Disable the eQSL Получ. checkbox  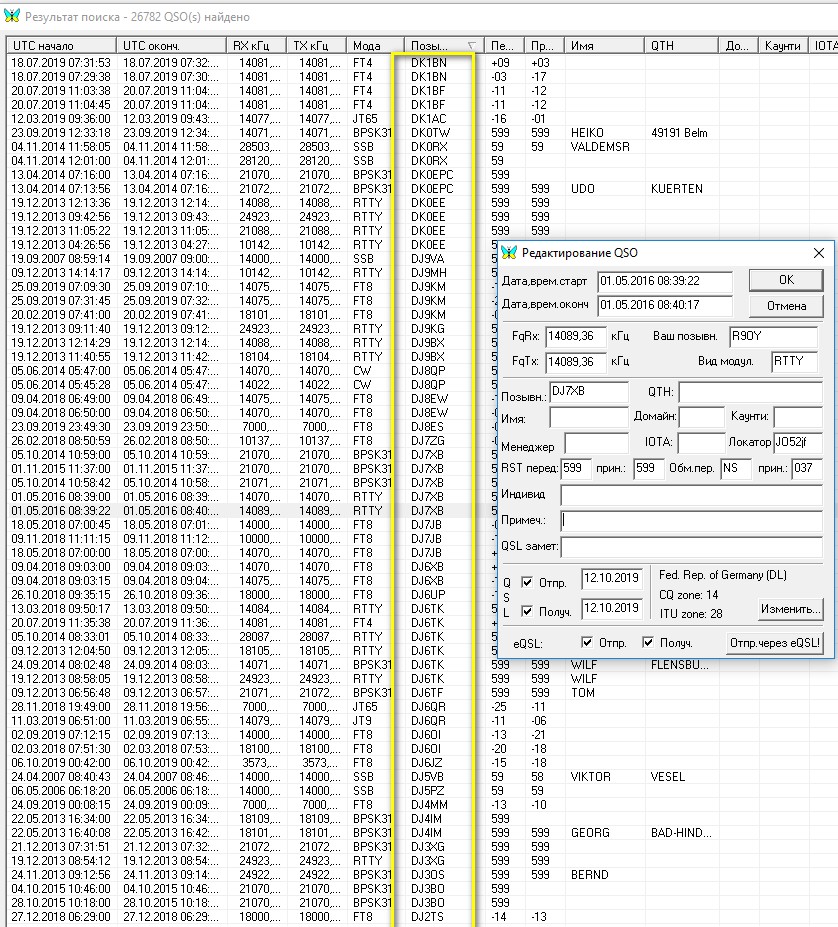pos(648,642)
